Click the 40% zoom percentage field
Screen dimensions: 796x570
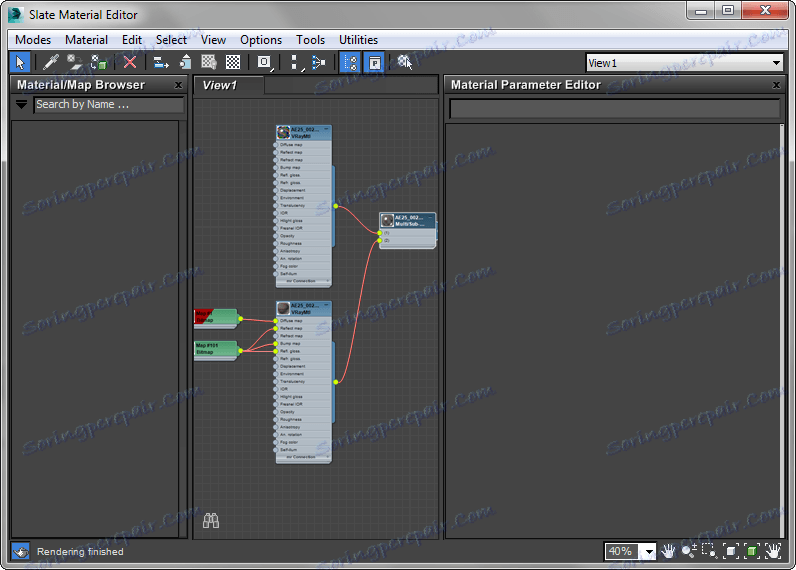click(x=623, y=551)
